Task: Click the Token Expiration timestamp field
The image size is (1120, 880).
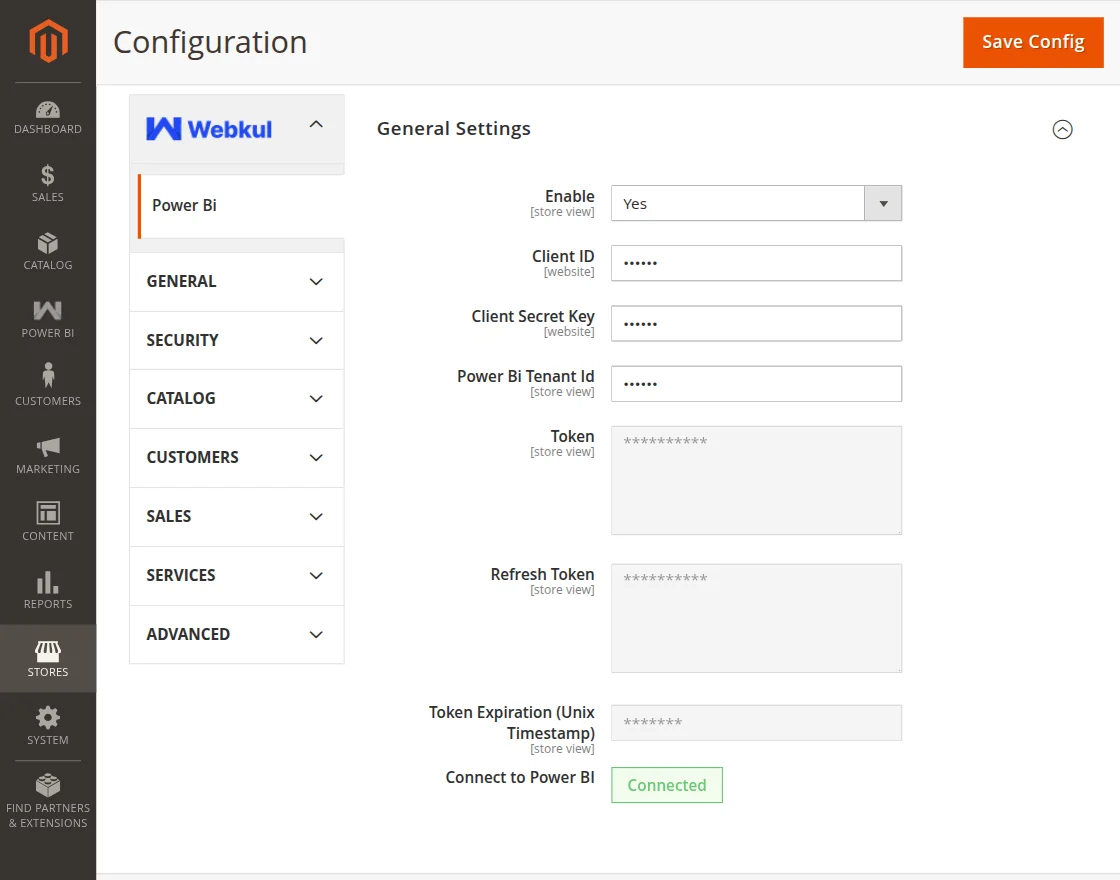Action: (756, 723)
